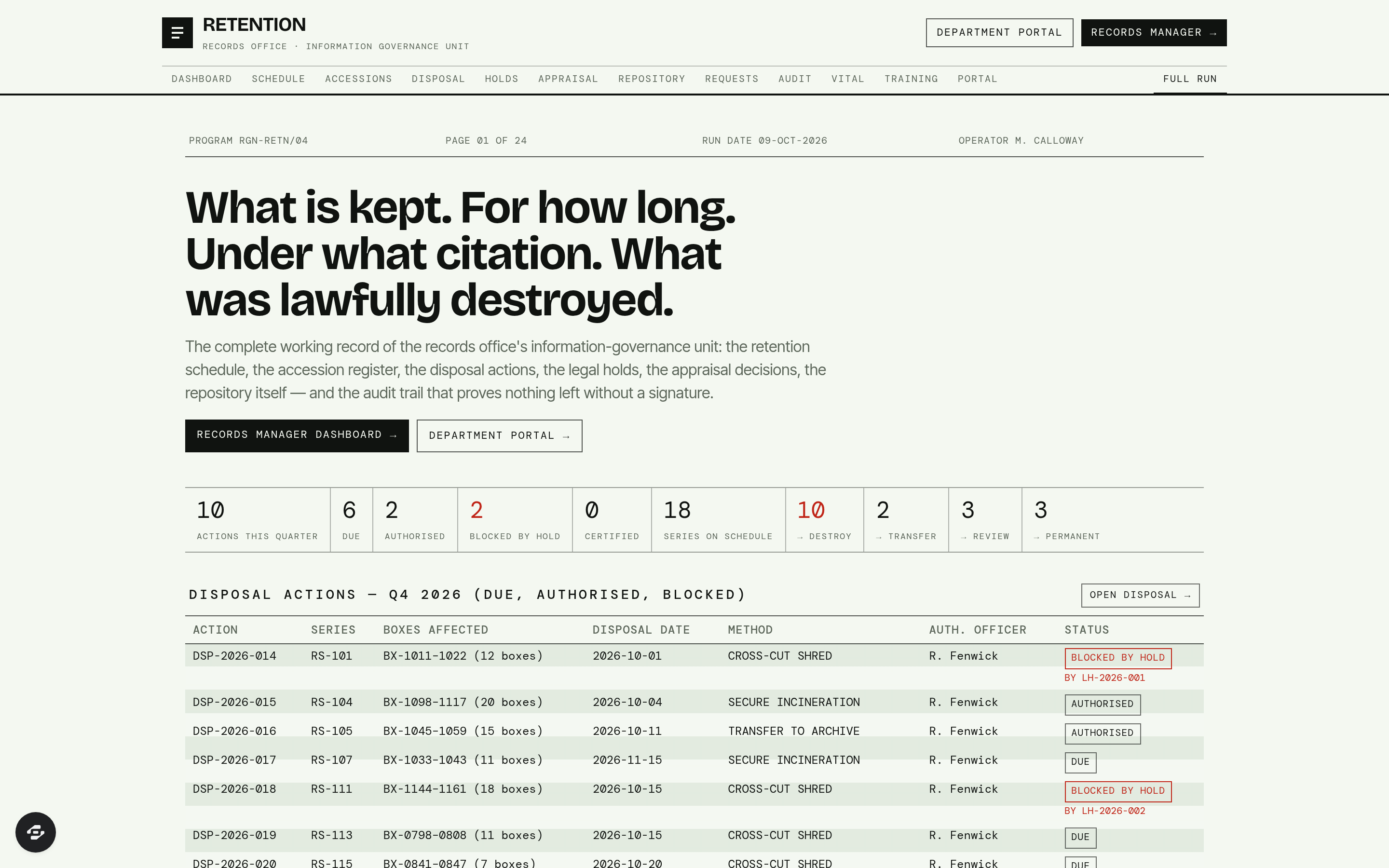Go to Records Manager header button
1389x868 pixels.
coord(1154,33)
